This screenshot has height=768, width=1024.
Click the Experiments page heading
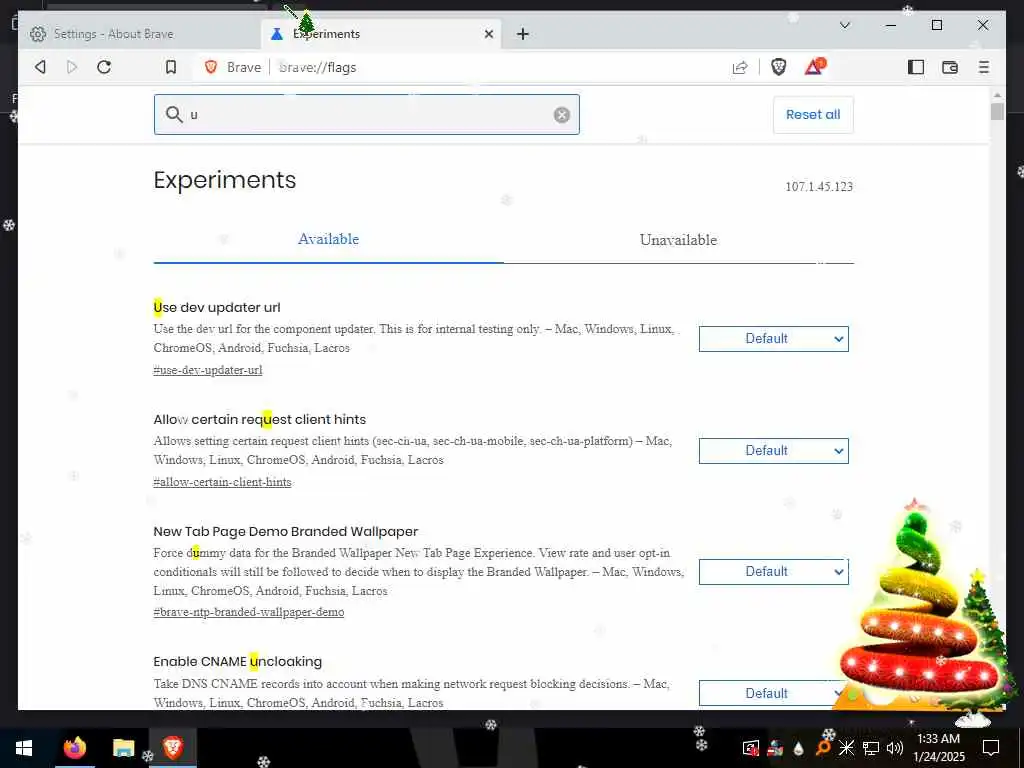(225, 180)
